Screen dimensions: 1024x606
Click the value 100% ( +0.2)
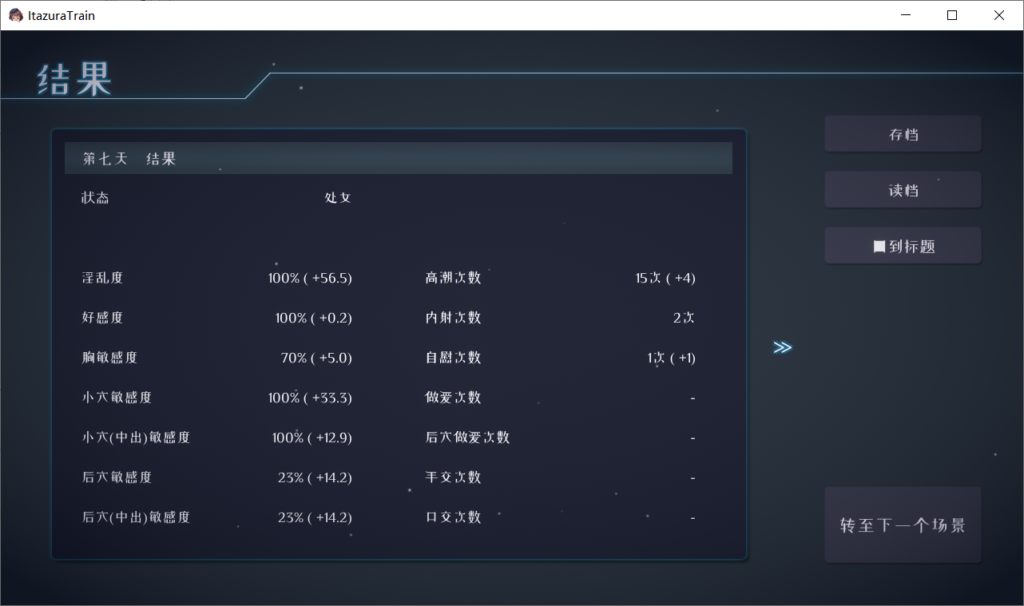pos(313,318)
